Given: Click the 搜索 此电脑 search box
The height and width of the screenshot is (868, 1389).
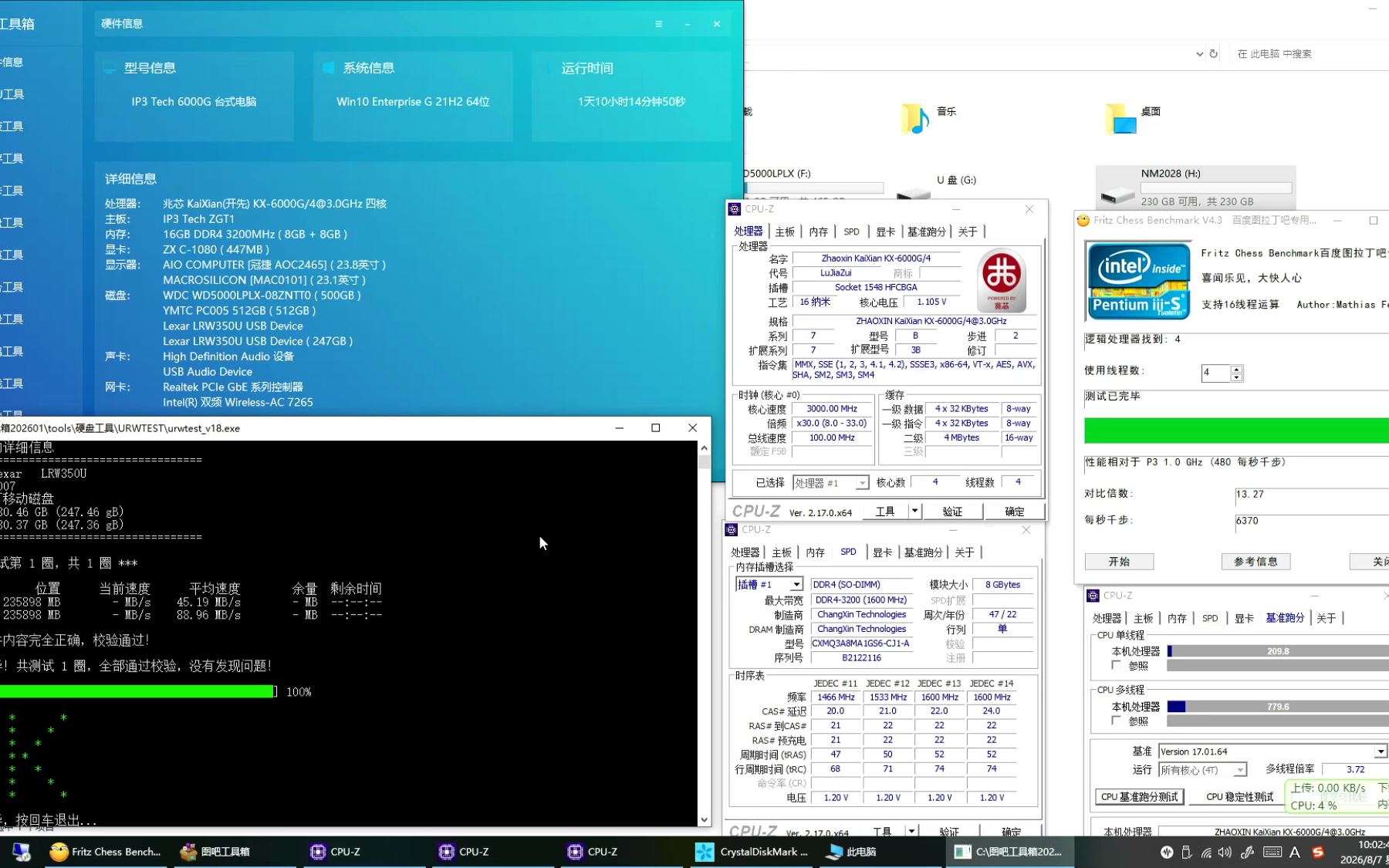Looking at the screenshot, I should [1310, 54].
